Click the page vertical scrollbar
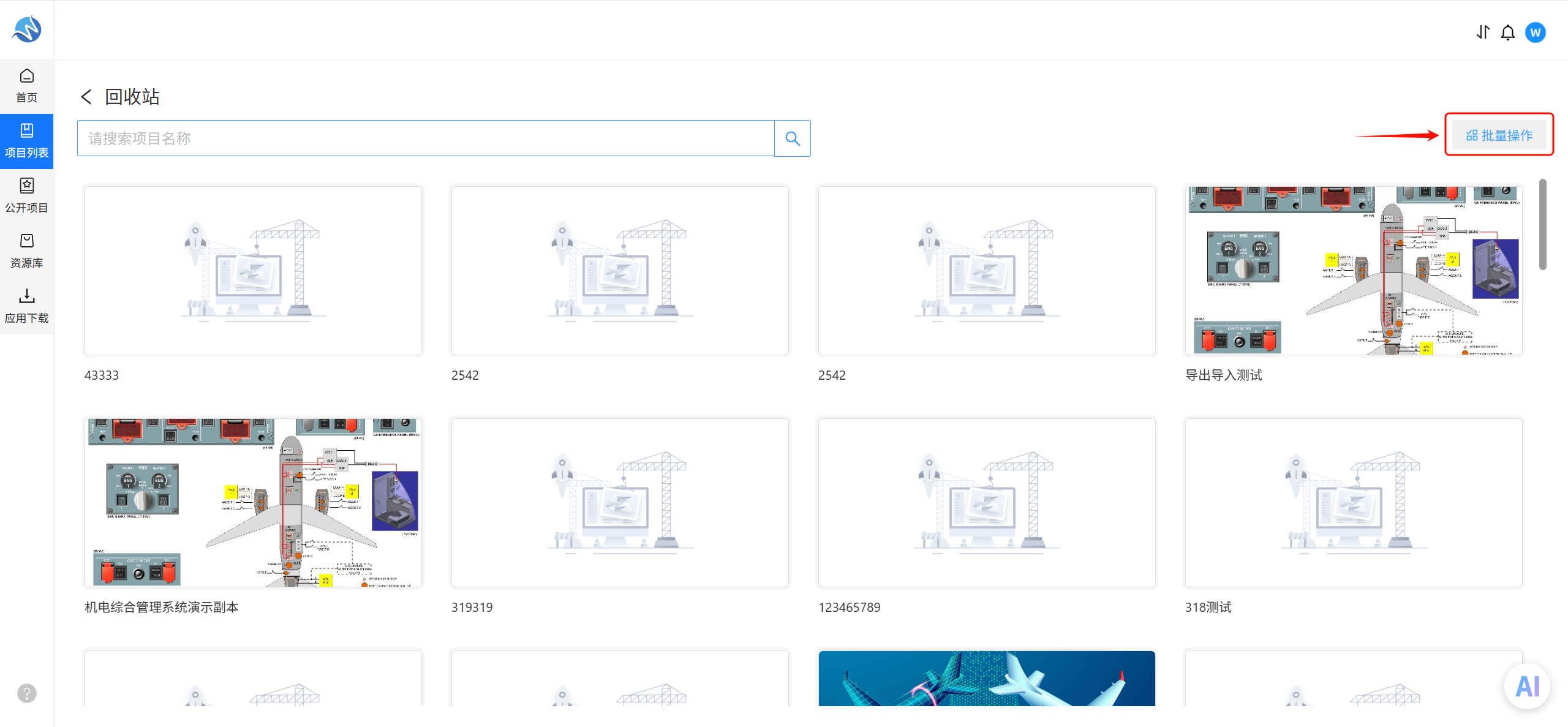Image resolution: width=1568 pixels, height=727 pixels. [x=1542, y=224]
